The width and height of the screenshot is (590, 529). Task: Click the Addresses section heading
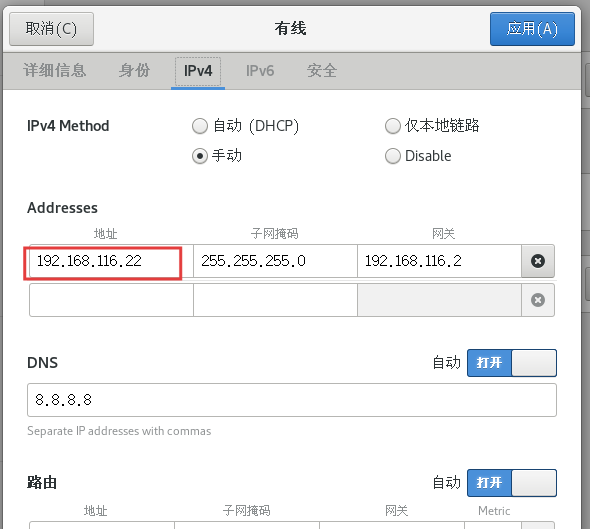62,208
